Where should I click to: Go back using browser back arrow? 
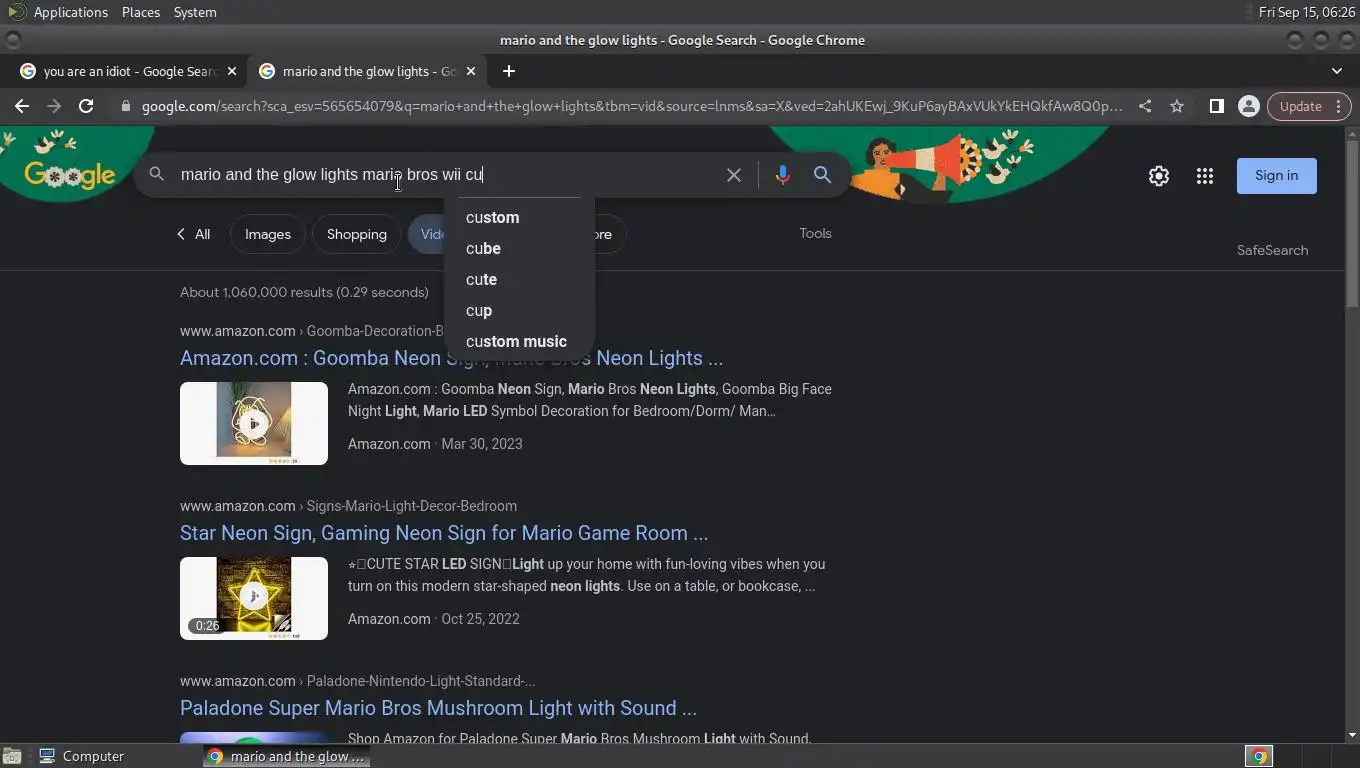pyautogui.click(x=22, y=106)
